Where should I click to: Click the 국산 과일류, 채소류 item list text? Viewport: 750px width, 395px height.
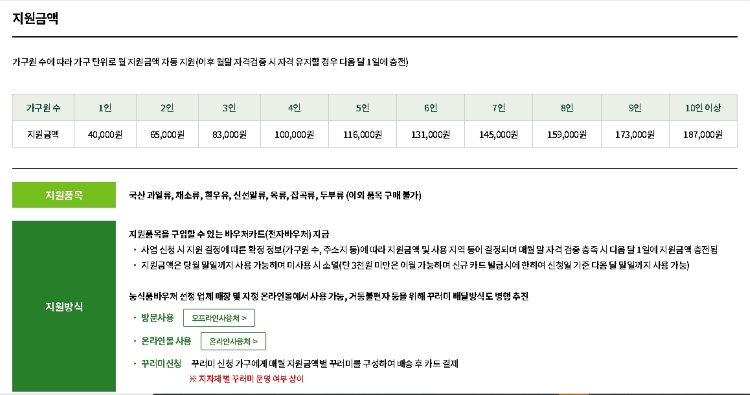point(275,195)
